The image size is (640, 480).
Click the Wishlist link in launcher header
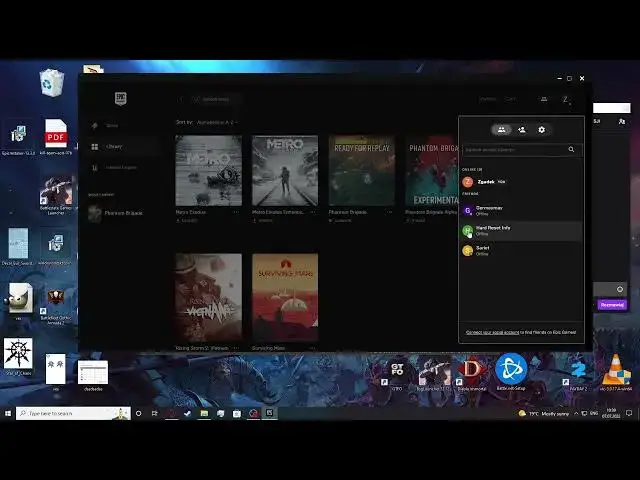487,99
